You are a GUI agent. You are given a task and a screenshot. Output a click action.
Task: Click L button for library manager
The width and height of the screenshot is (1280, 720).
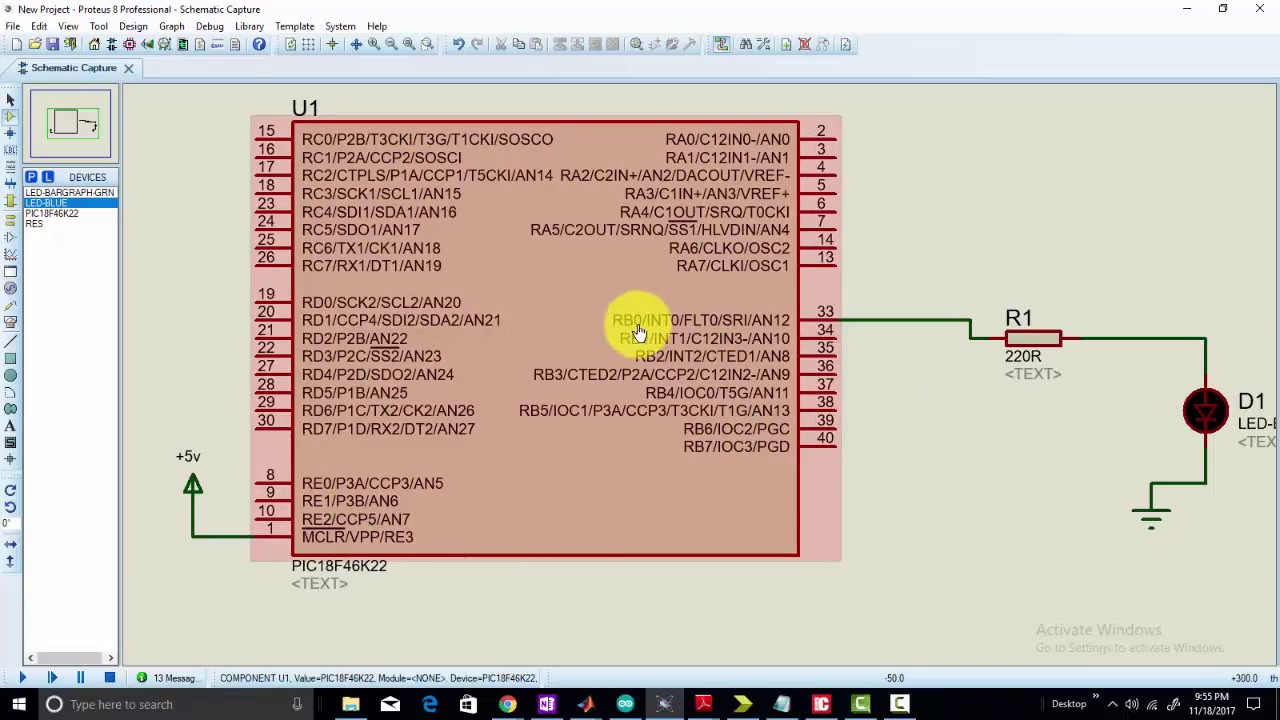pos(47,177)
